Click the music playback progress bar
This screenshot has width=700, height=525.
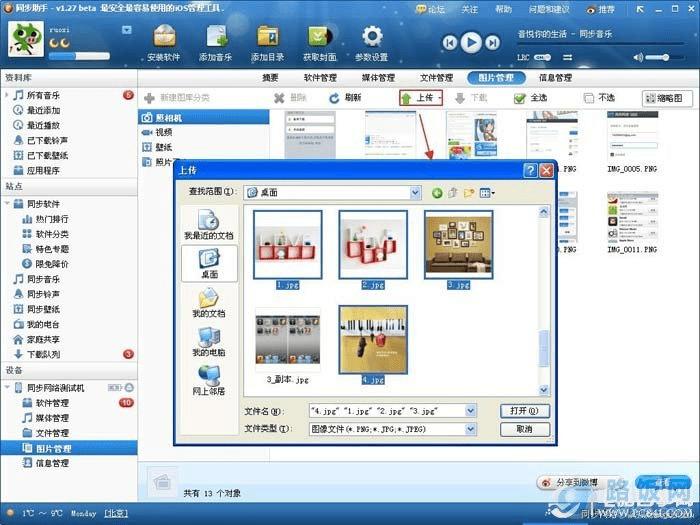600,44
